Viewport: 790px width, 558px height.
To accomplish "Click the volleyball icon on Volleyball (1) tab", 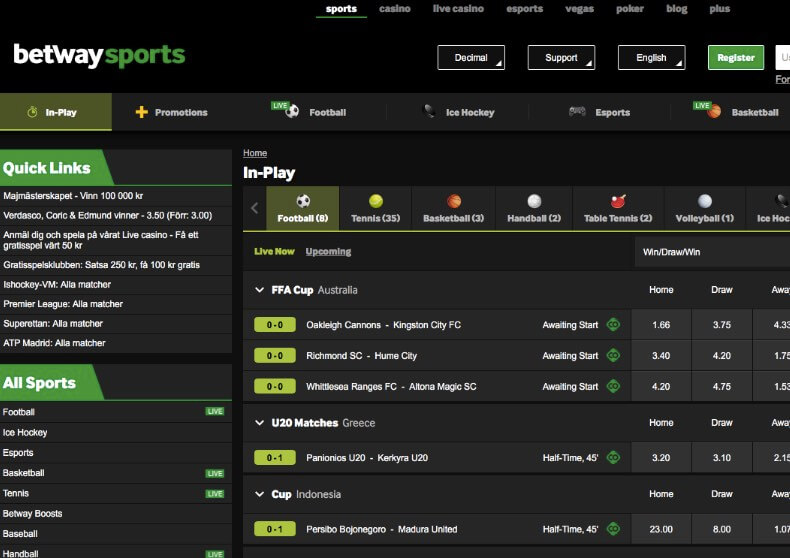I will pyautogui.click(x=705, y=201).
